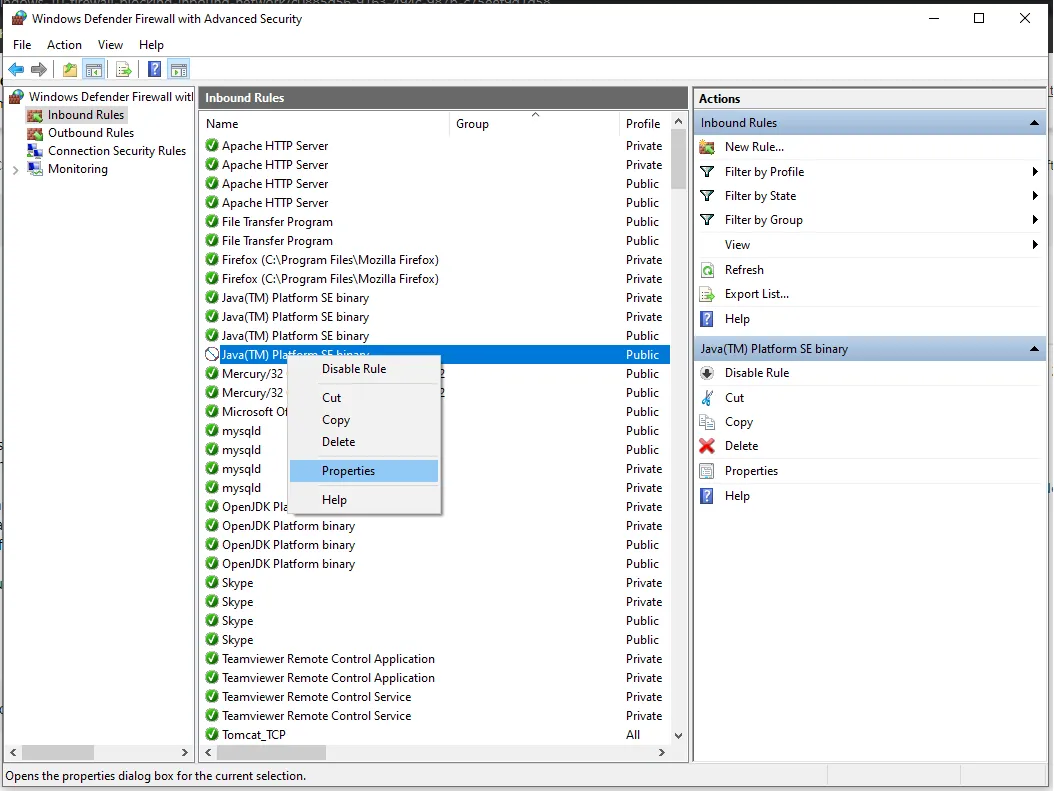Click tree pane horizontal scrollbar right arrow

coord(185,753)
